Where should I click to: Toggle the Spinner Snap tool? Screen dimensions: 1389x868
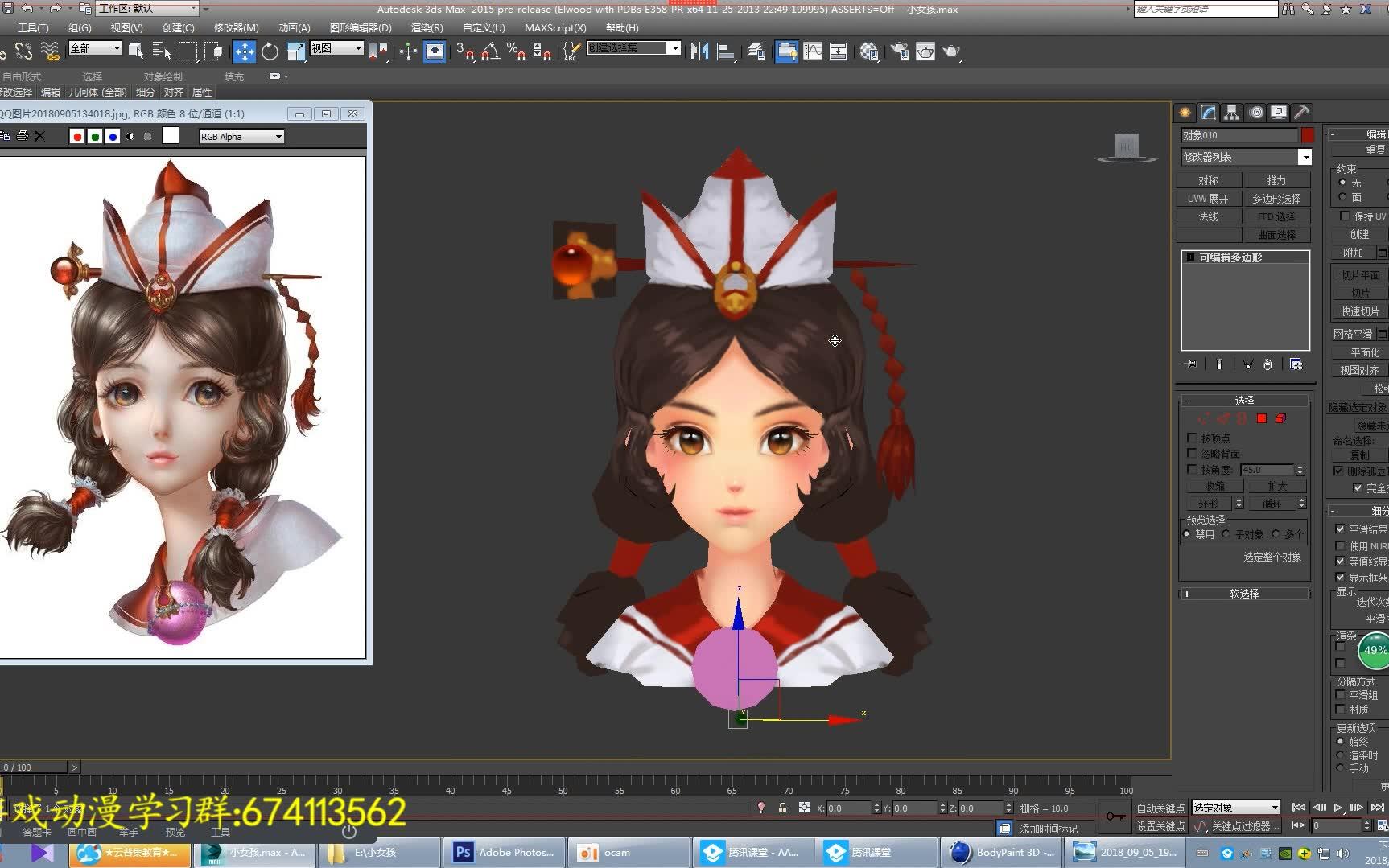point(542,51)
